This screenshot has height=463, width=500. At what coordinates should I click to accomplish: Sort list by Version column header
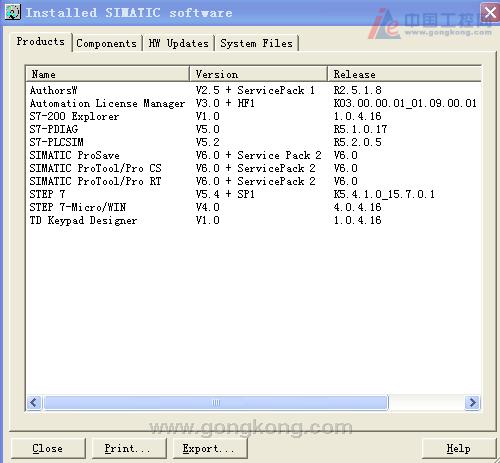[258, 74]
